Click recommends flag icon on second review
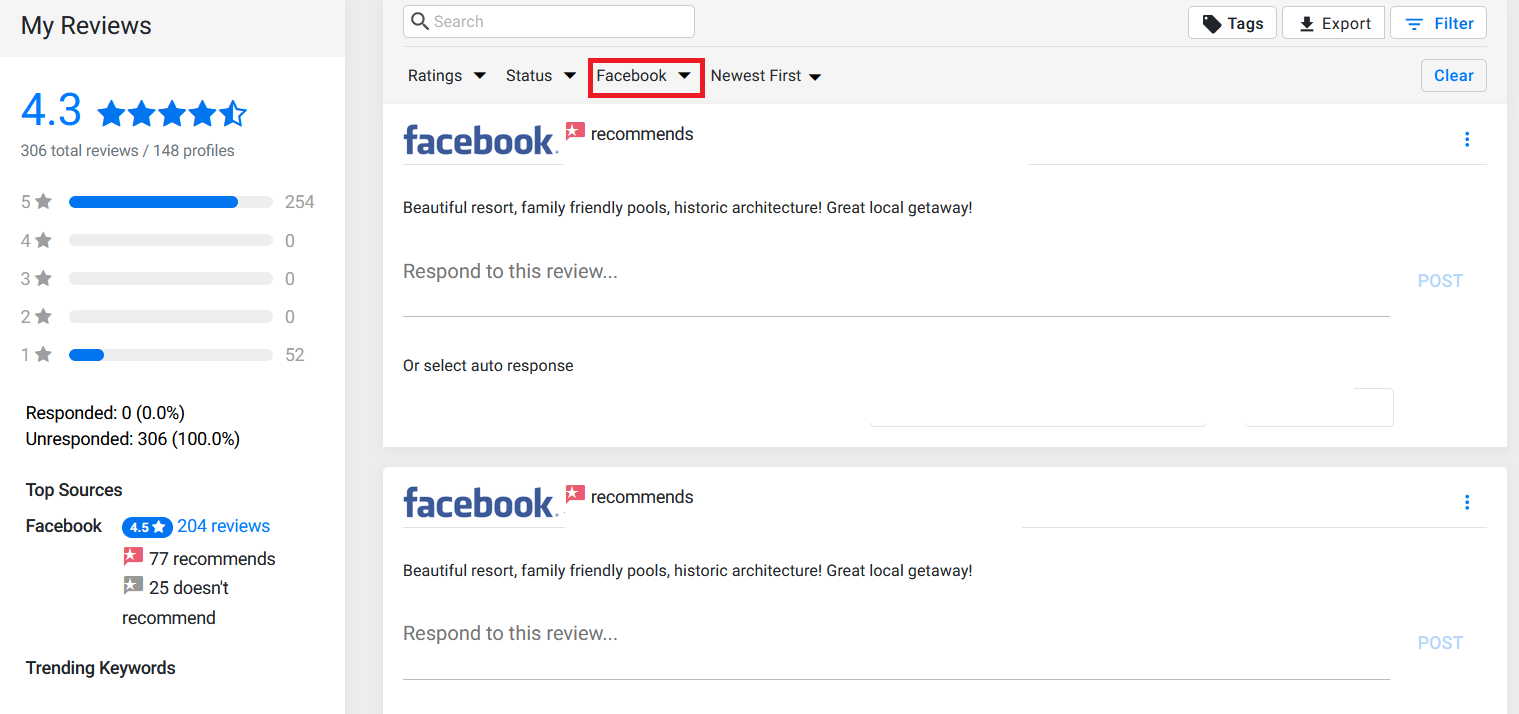 575,494
